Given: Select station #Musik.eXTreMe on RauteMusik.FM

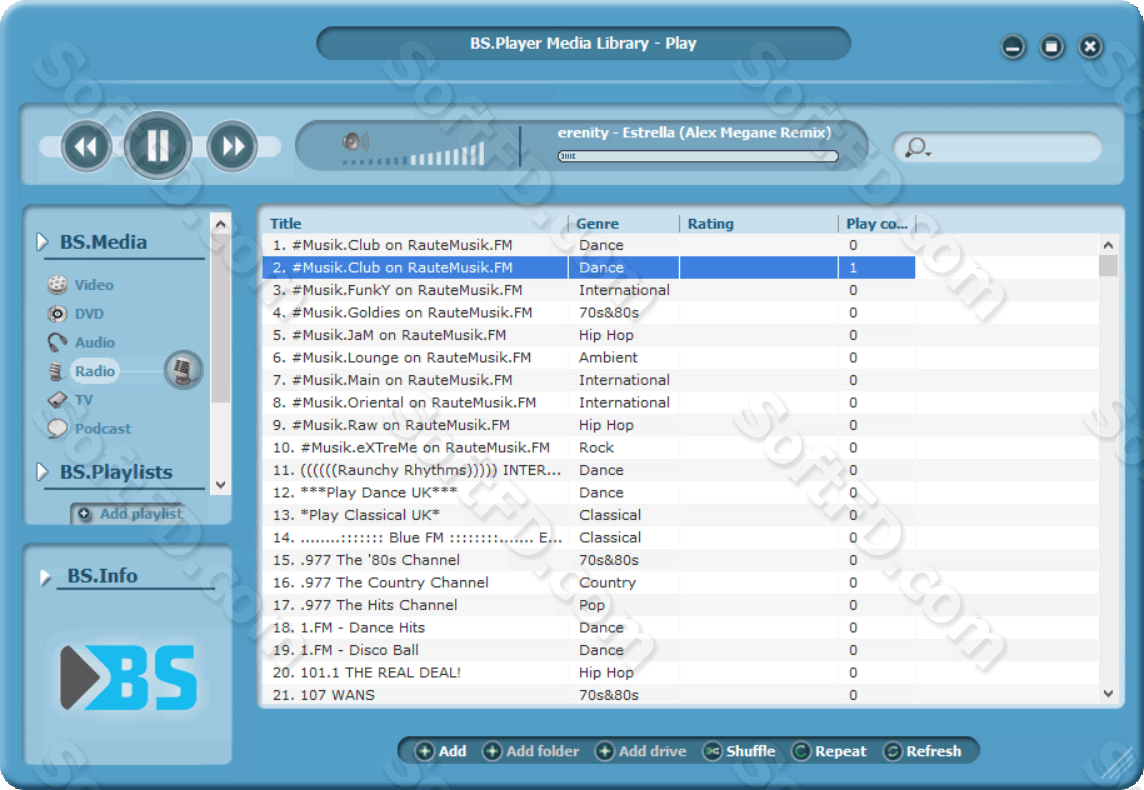Looking at the screenshot, I should click(x=589, y=448).
